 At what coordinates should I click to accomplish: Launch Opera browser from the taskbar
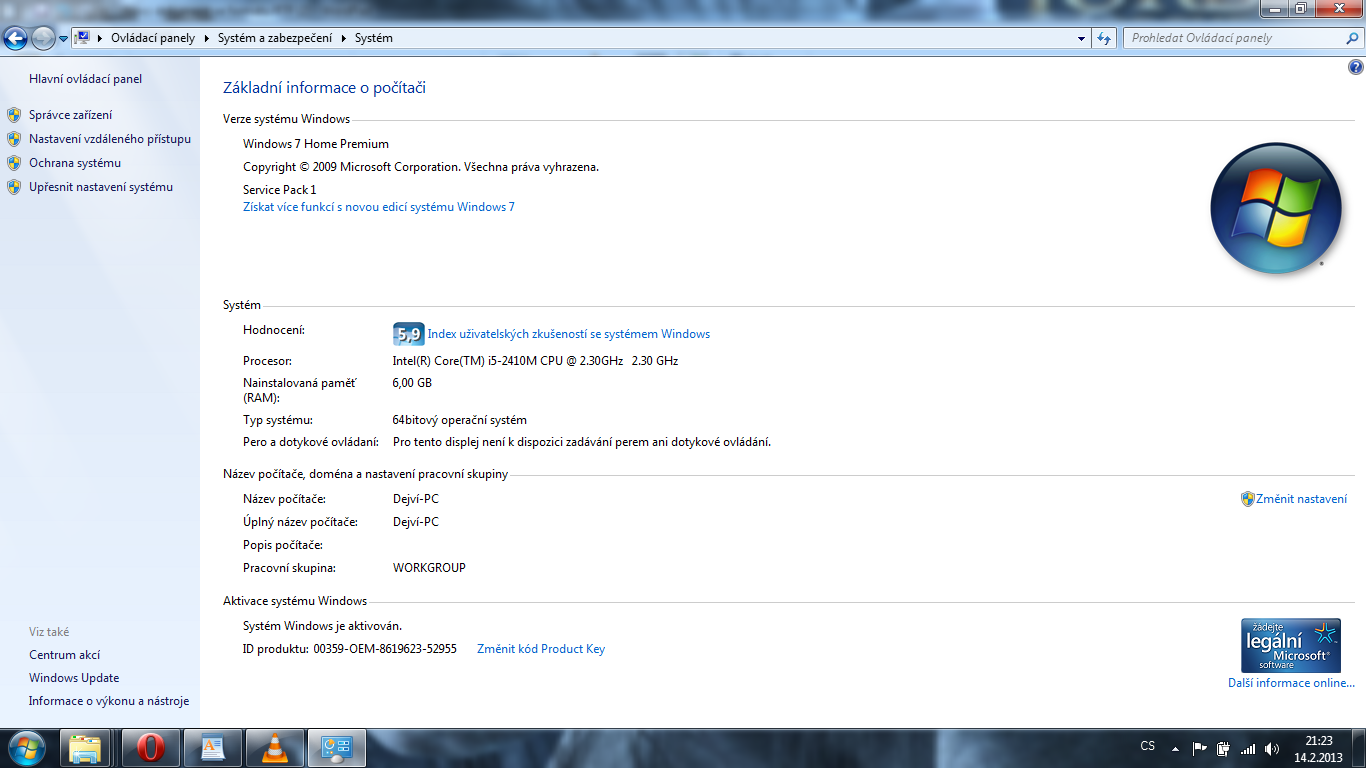(x=151, y=748)
